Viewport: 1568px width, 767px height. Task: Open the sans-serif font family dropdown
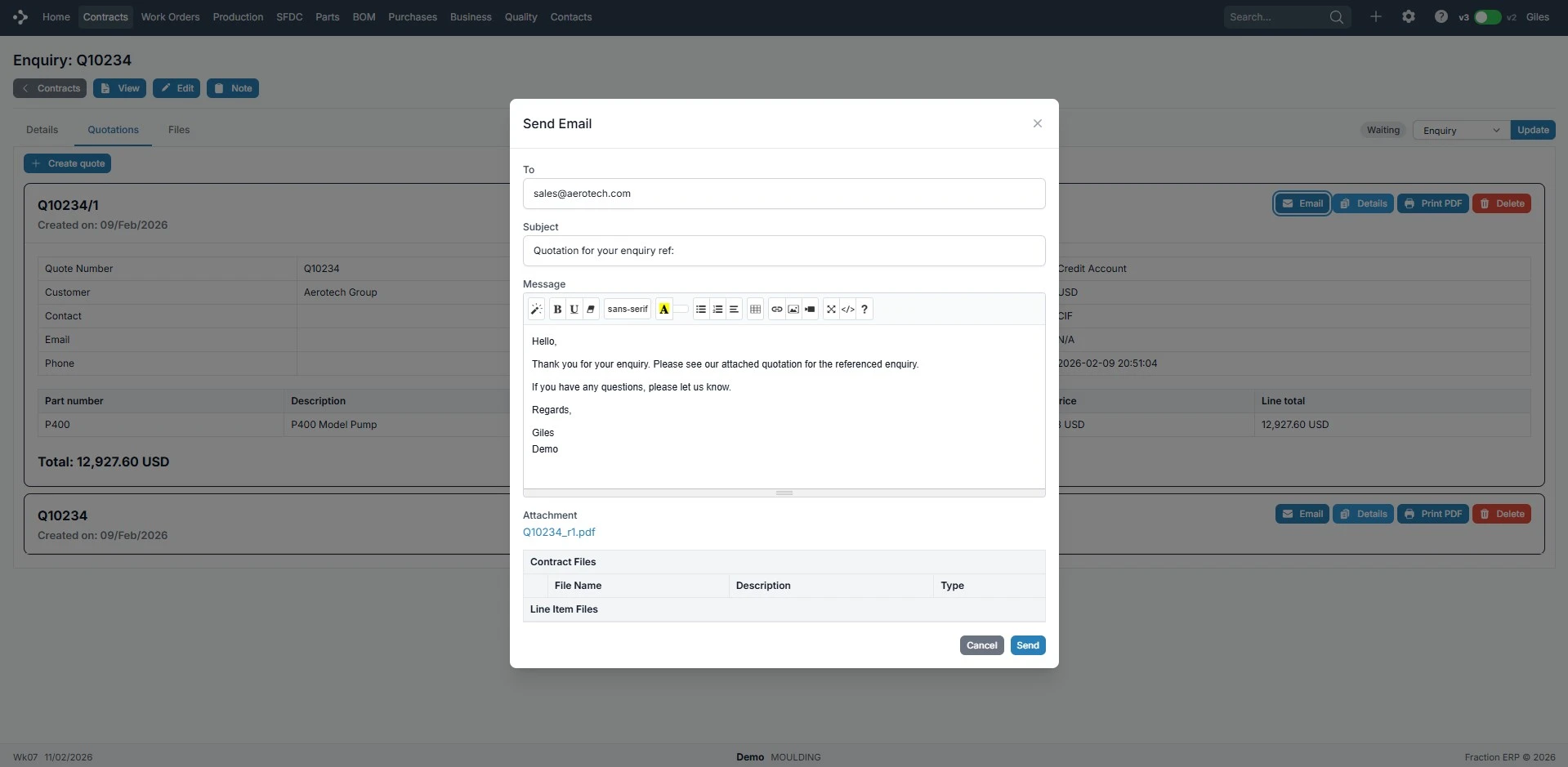point(628,310)
